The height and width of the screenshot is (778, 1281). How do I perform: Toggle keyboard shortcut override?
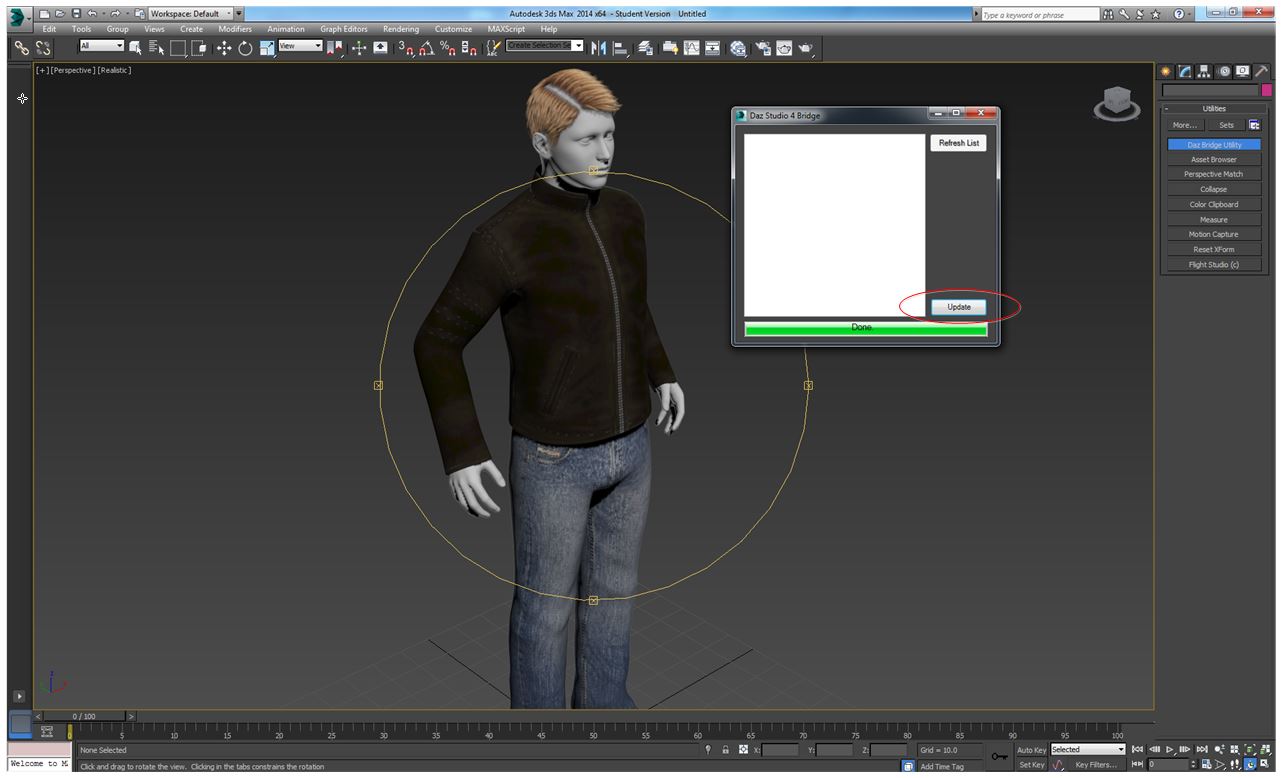pyautogui.click(x=380, y=47)
